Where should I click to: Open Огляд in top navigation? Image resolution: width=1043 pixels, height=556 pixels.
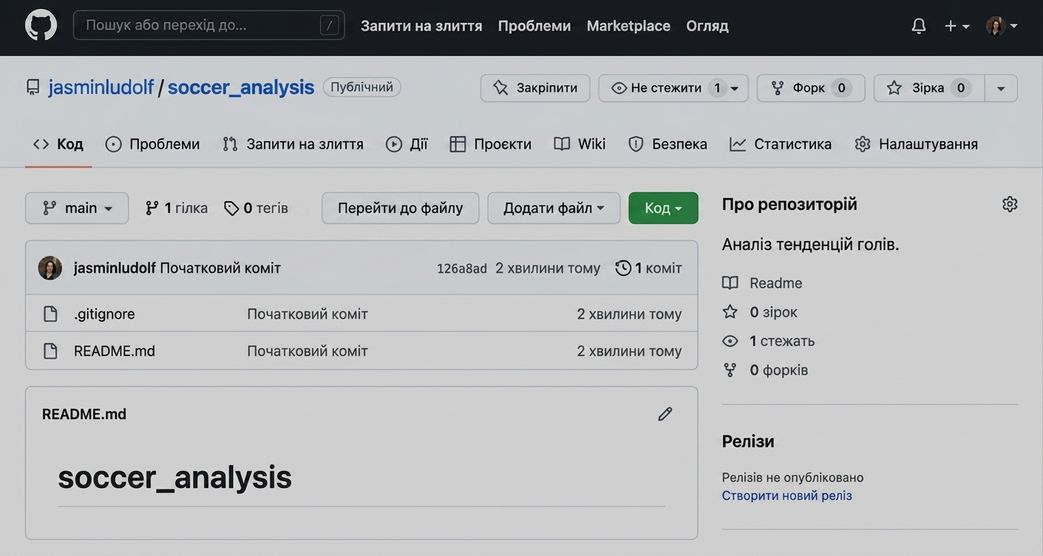coord(707,26)
